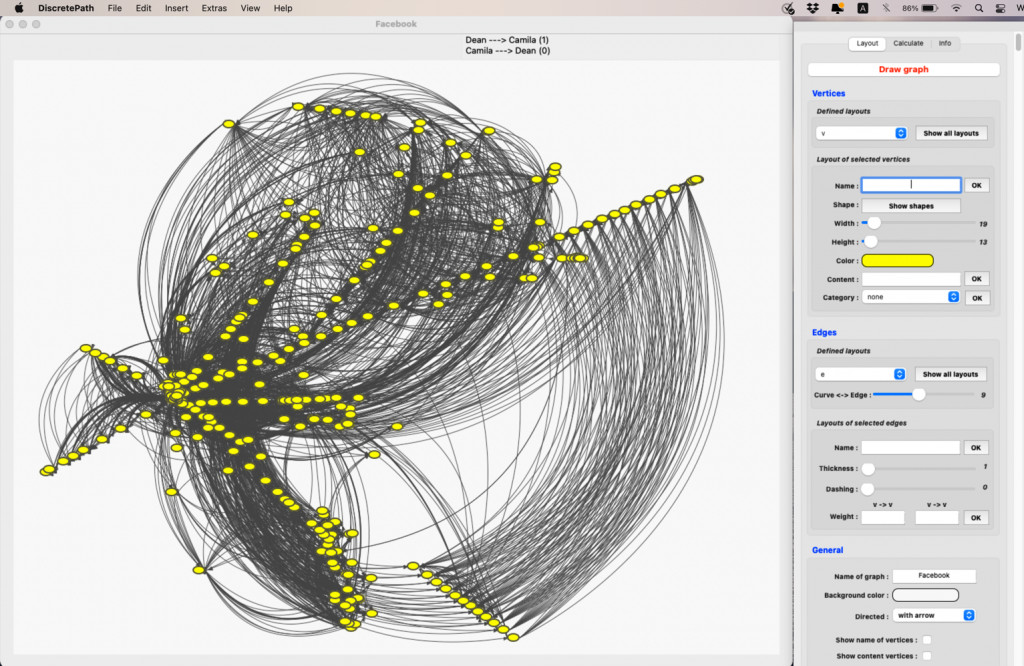Screen dimensions: 1024x666
Task: Click the display icon with orange dot
Action: coord(837,8)
